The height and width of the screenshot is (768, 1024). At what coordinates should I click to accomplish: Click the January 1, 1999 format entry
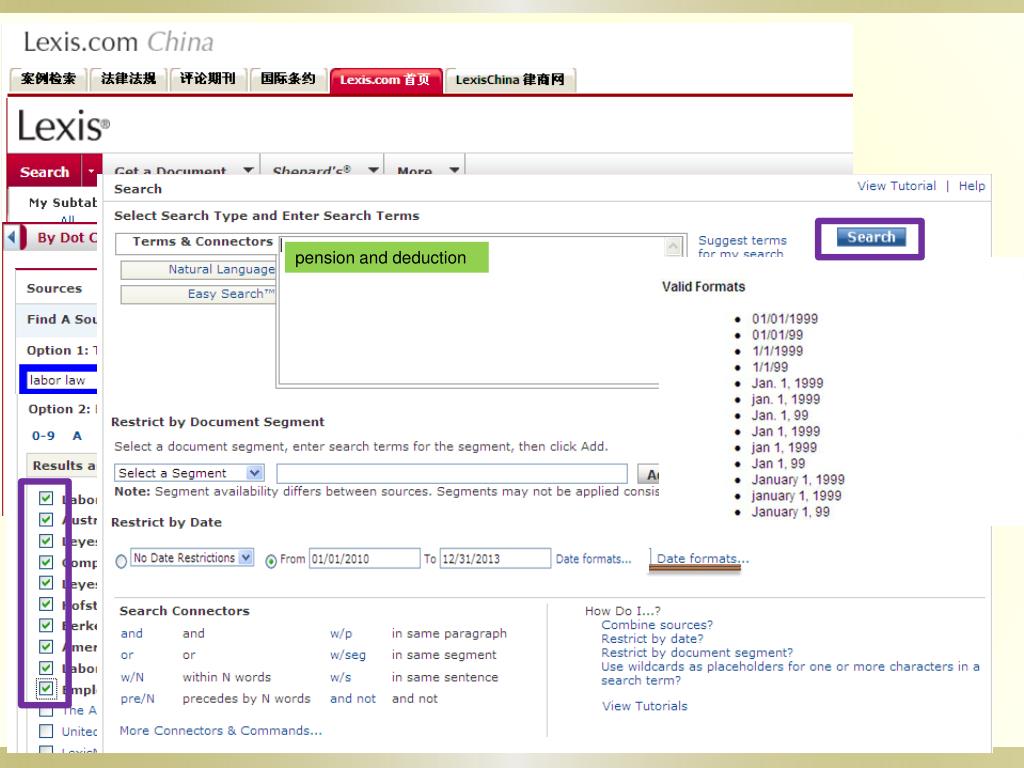pos(797,479)
